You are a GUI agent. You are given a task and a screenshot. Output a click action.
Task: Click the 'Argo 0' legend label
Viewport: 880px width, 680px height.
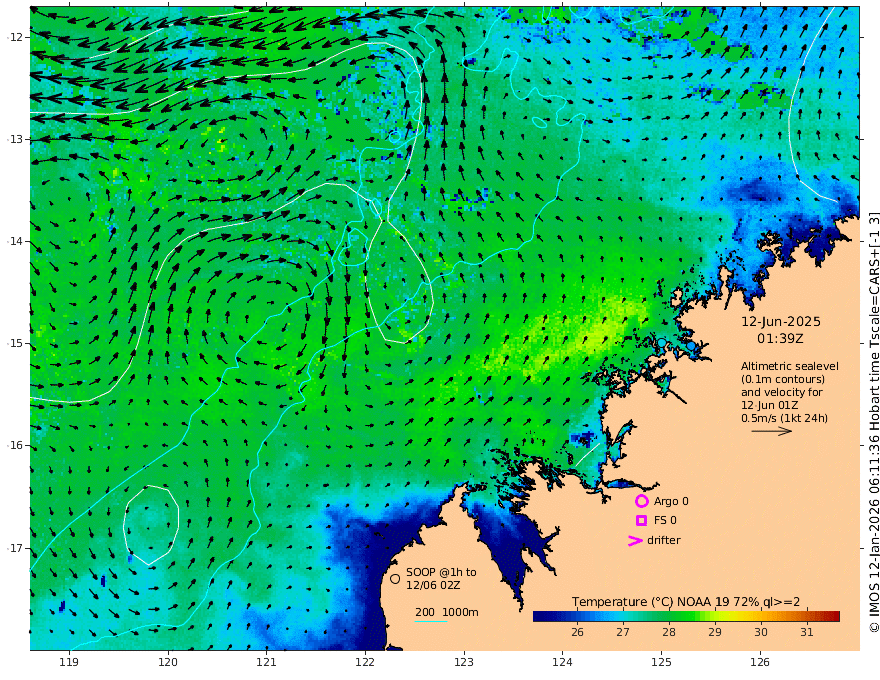[x=671, y=501]
